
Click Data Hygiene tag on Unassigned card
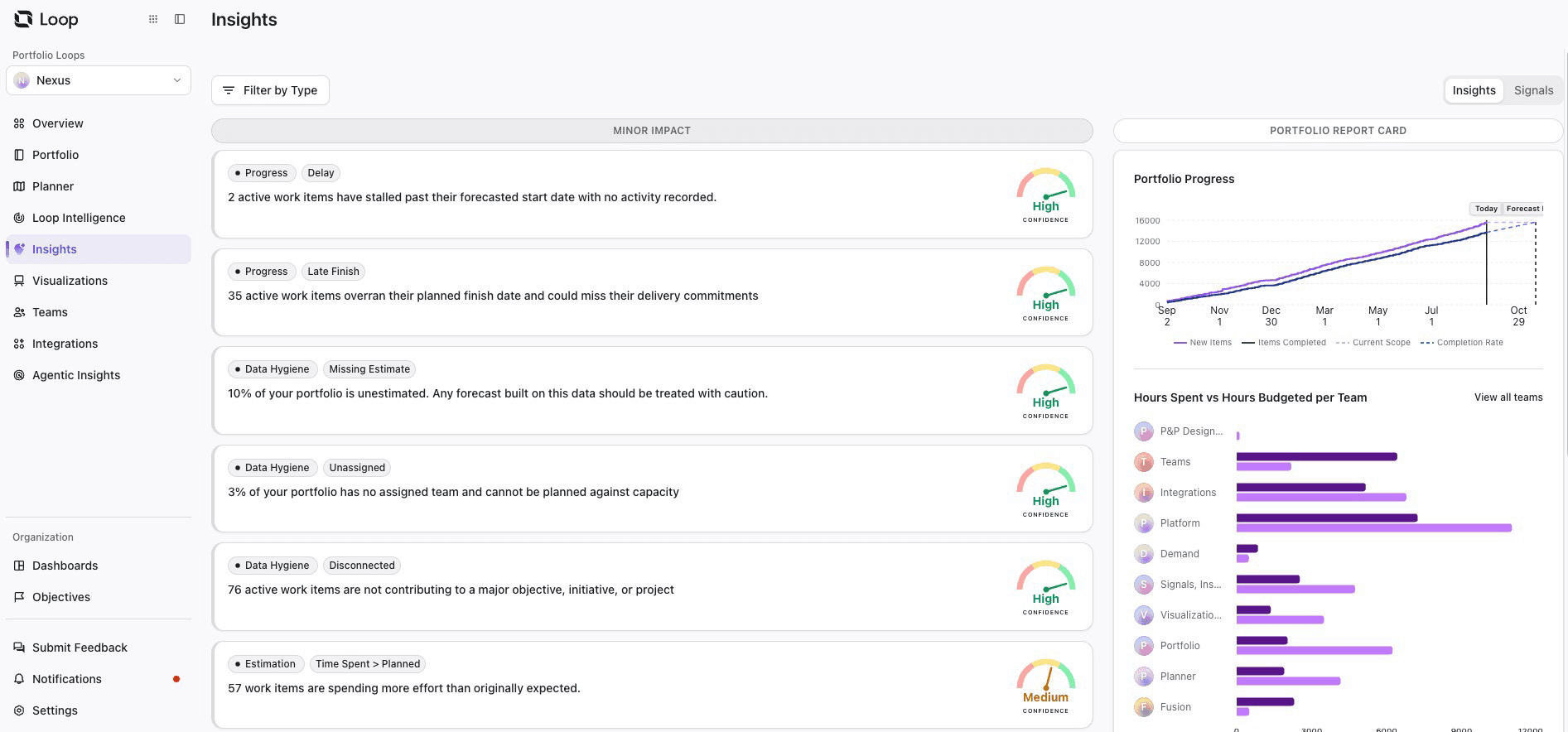coord(272,468)
